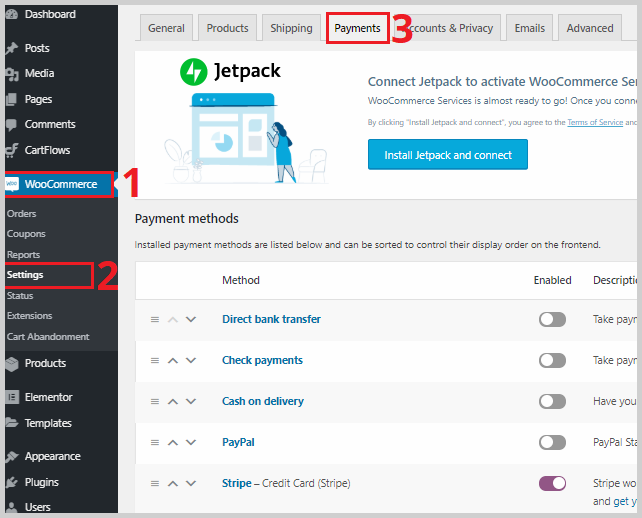Open the Advanced tab
The height and width of the screenshot is (518, 642).
coord(590,28)
